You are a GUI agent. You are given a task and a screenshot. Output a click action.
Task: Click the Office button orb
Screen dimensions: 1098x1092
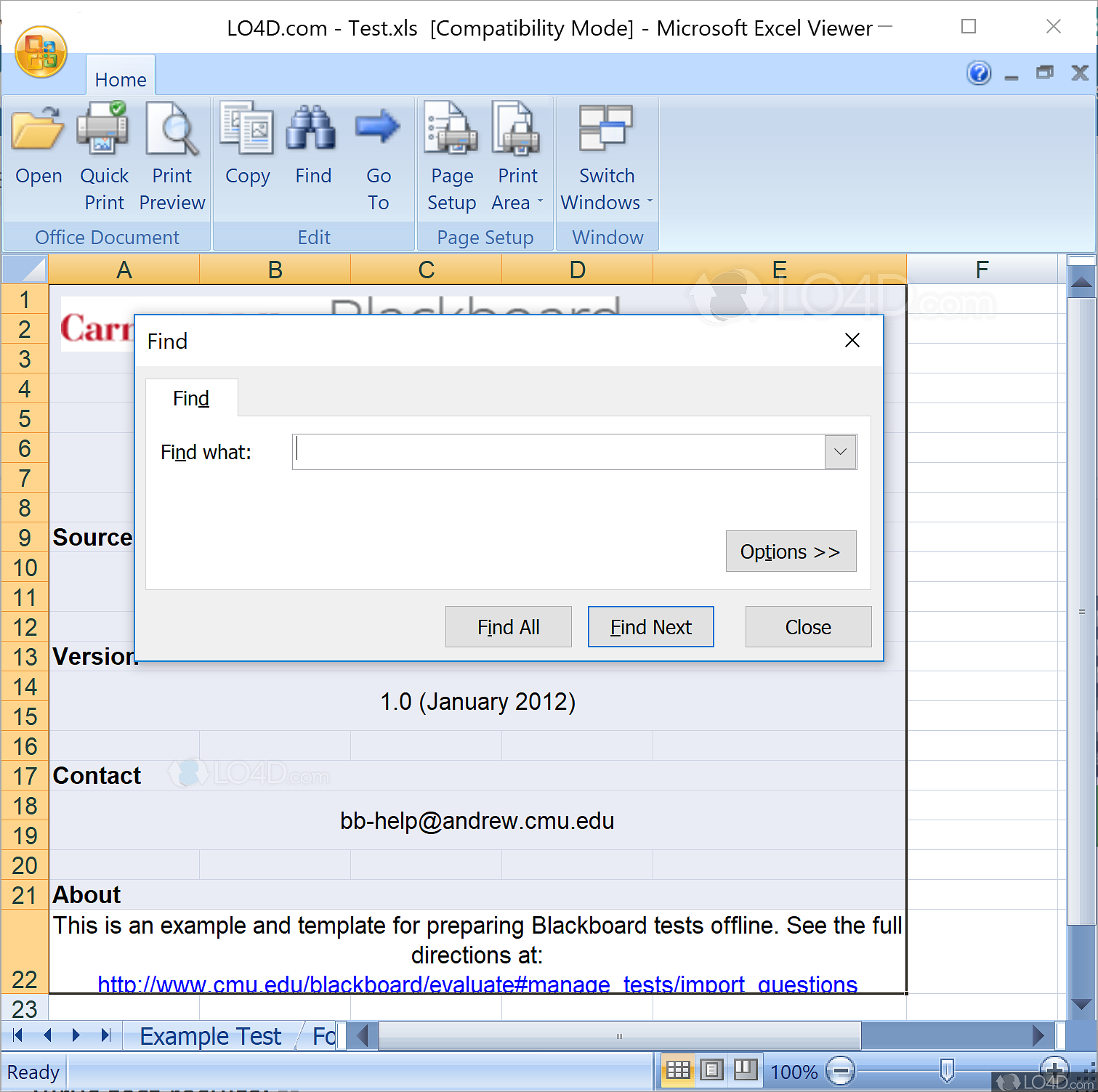tap(41, 52)
